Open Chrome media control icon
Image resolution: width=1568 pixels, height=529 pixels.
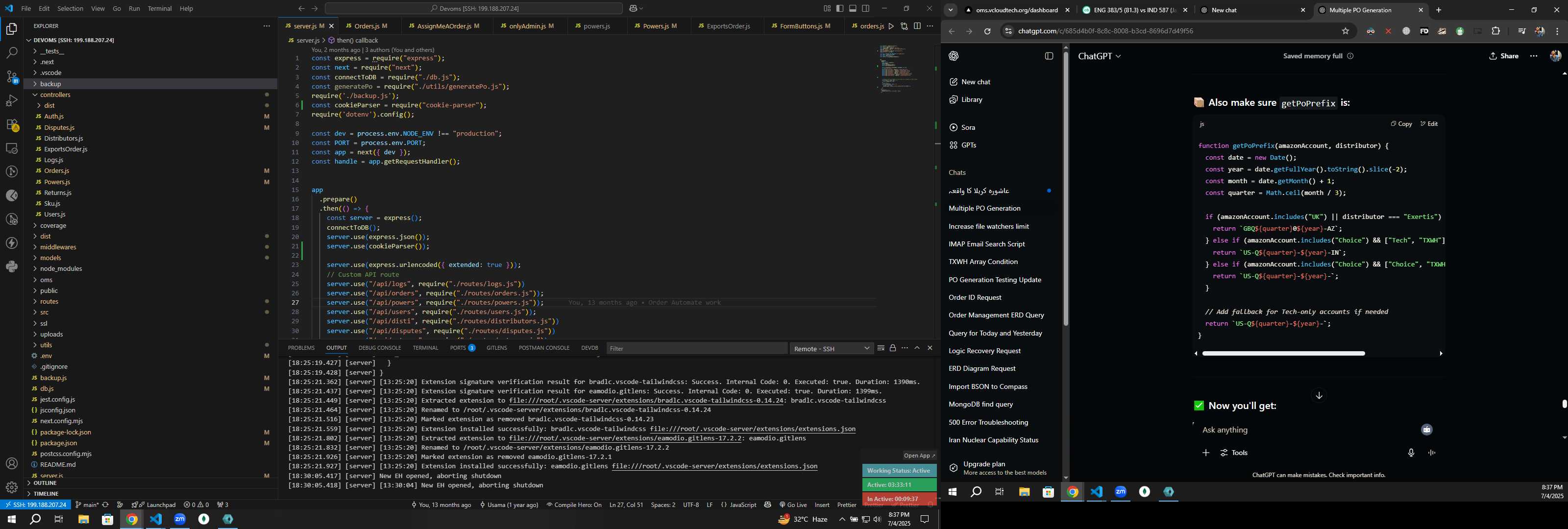click(1521, 32)
